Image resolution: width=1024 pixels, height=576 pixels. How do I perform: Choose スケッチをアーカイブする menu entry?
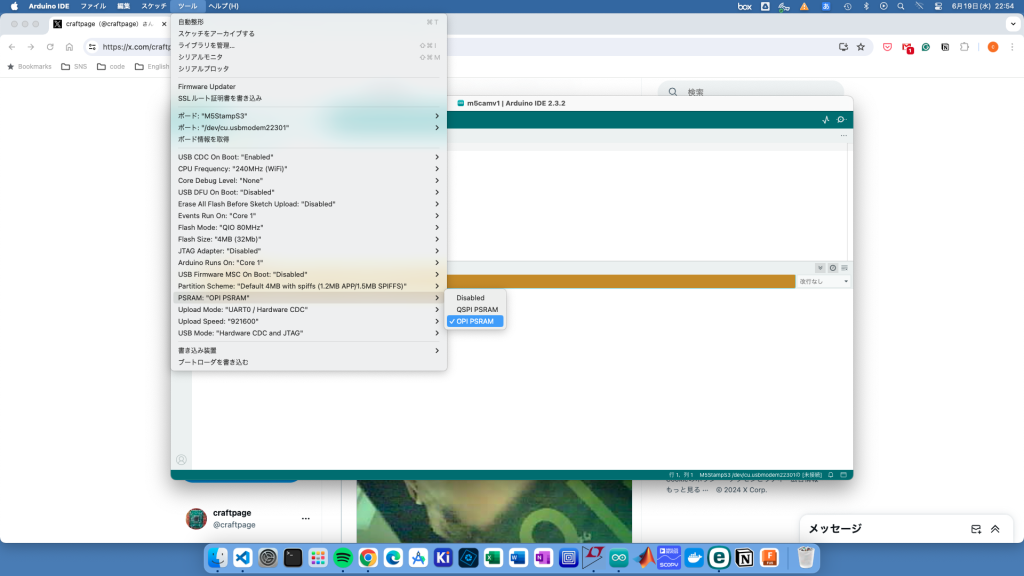(x=309, y=34)
